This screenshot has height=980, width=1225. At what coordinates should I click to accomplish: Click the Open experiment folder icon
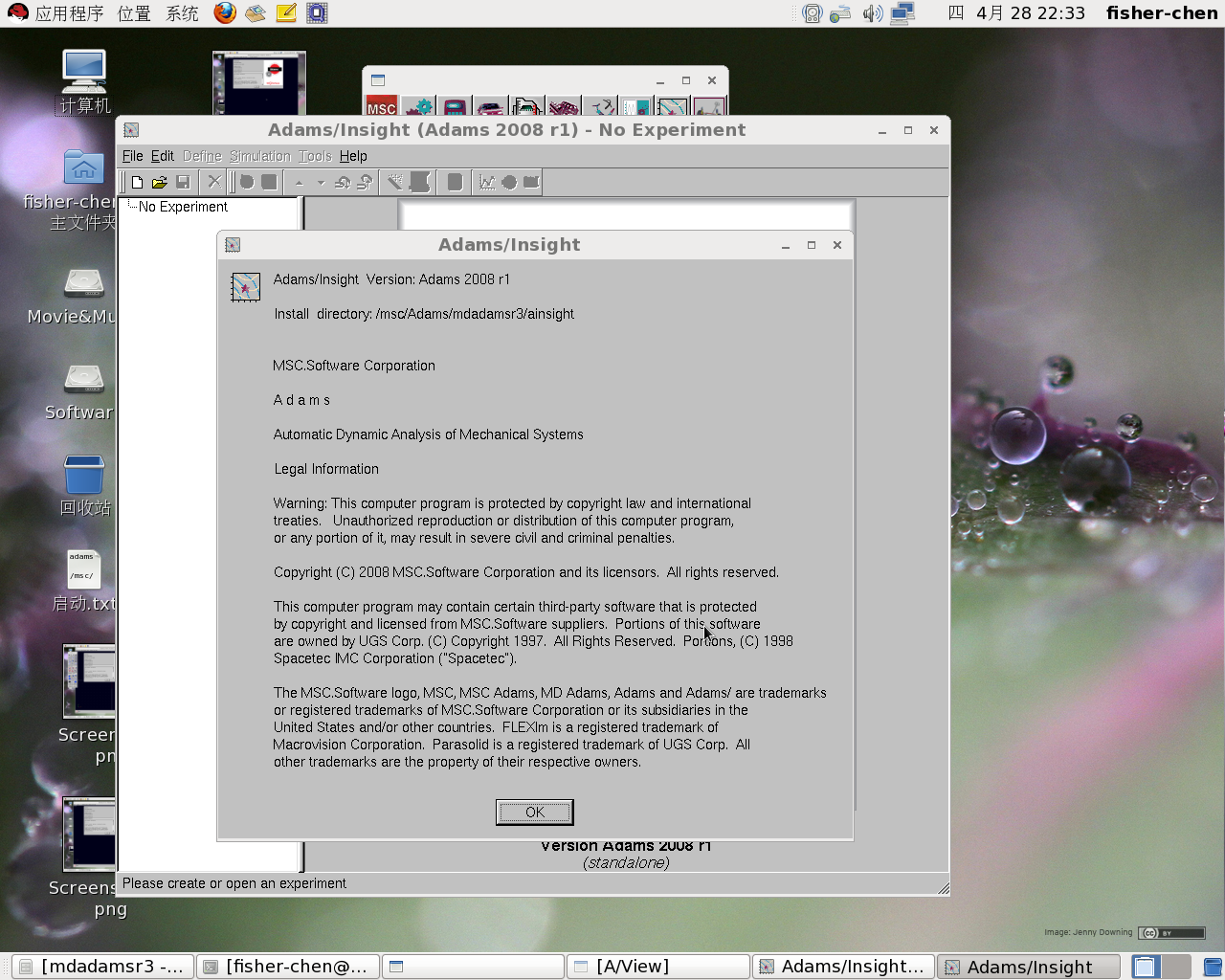160,182
